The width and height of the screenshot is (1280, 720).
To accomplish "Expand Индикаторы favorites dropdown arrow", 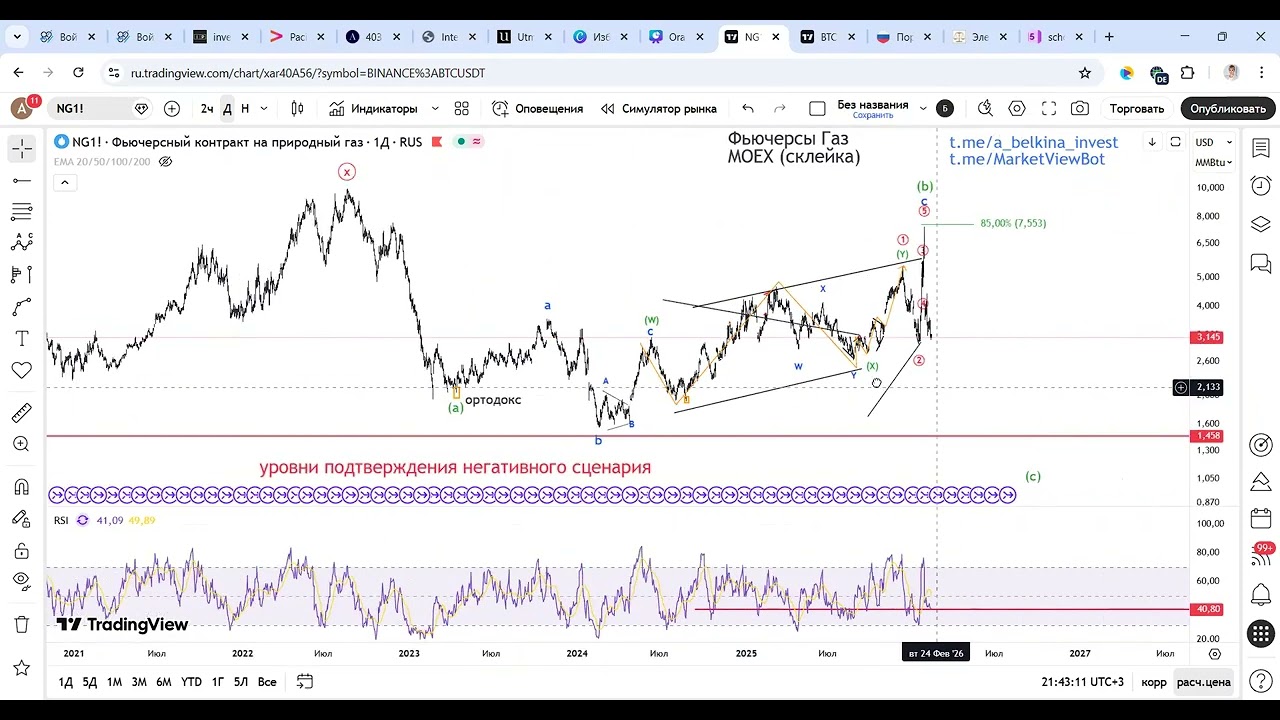I will [x=435, y=108].
